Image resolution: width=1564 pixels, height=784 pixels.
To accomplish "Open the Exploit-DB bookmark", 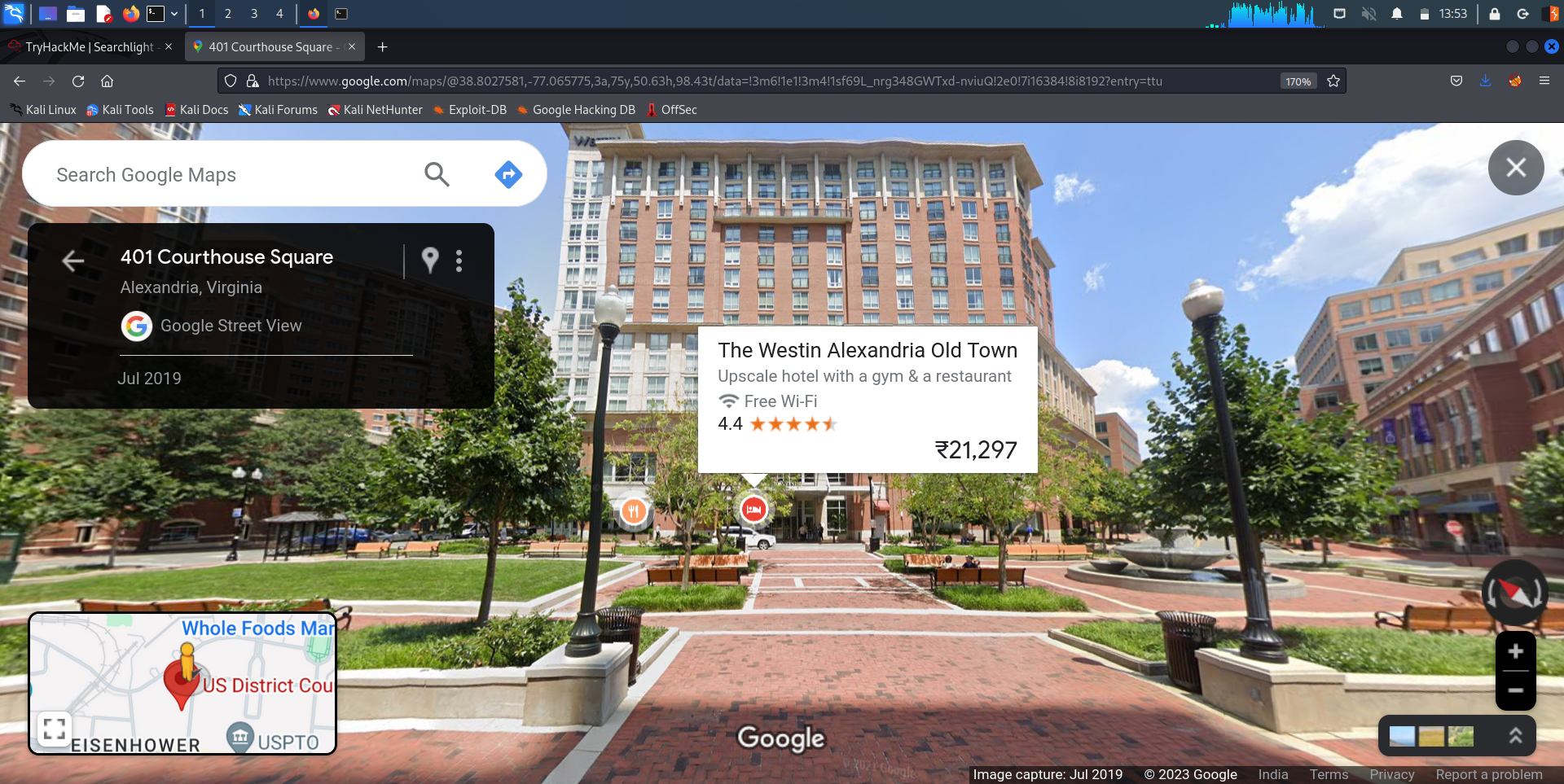I will click(x=477, y=110).
